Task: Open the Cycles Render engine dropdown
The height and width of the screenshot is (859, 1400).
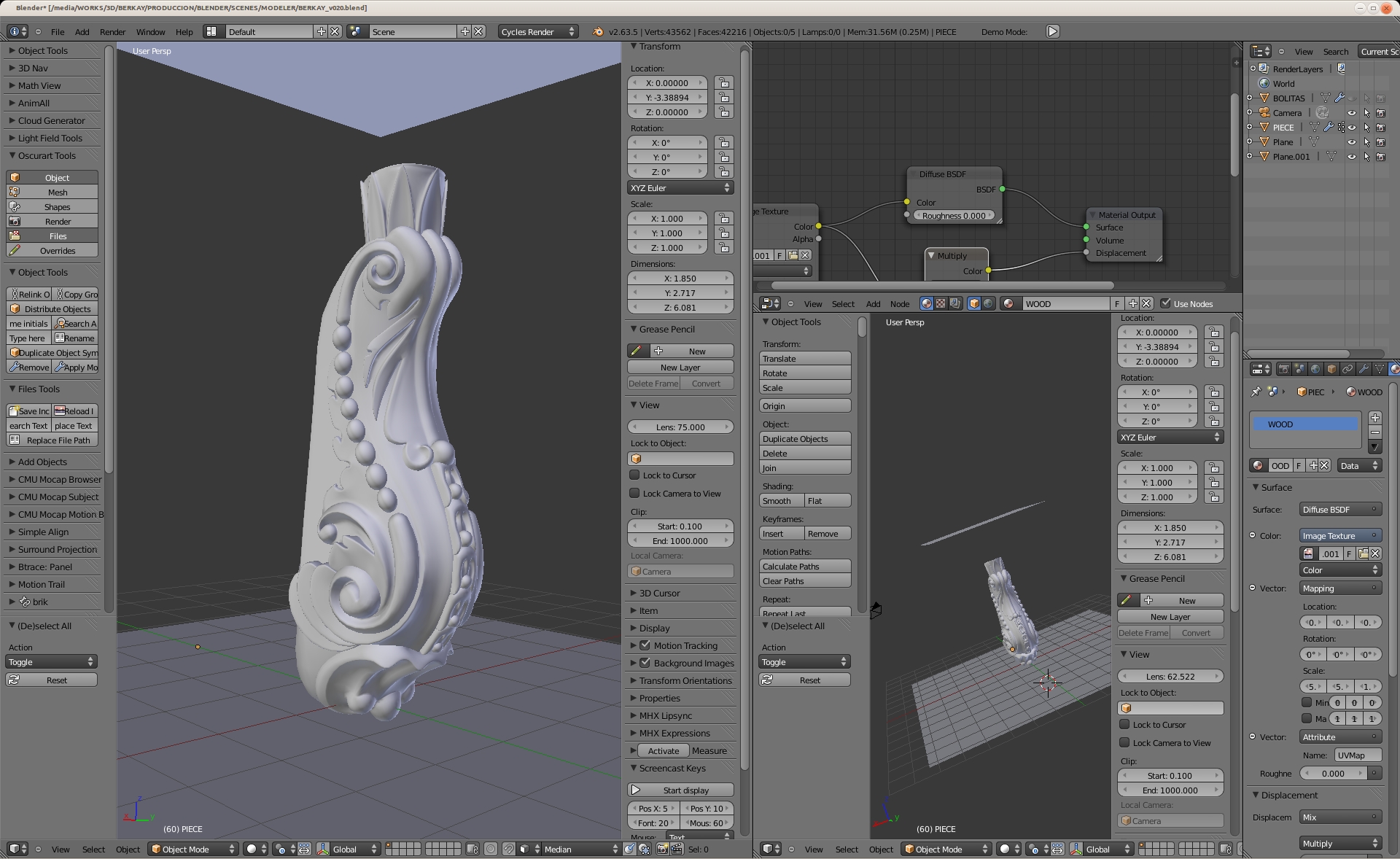Action: (x=538, y=31)
